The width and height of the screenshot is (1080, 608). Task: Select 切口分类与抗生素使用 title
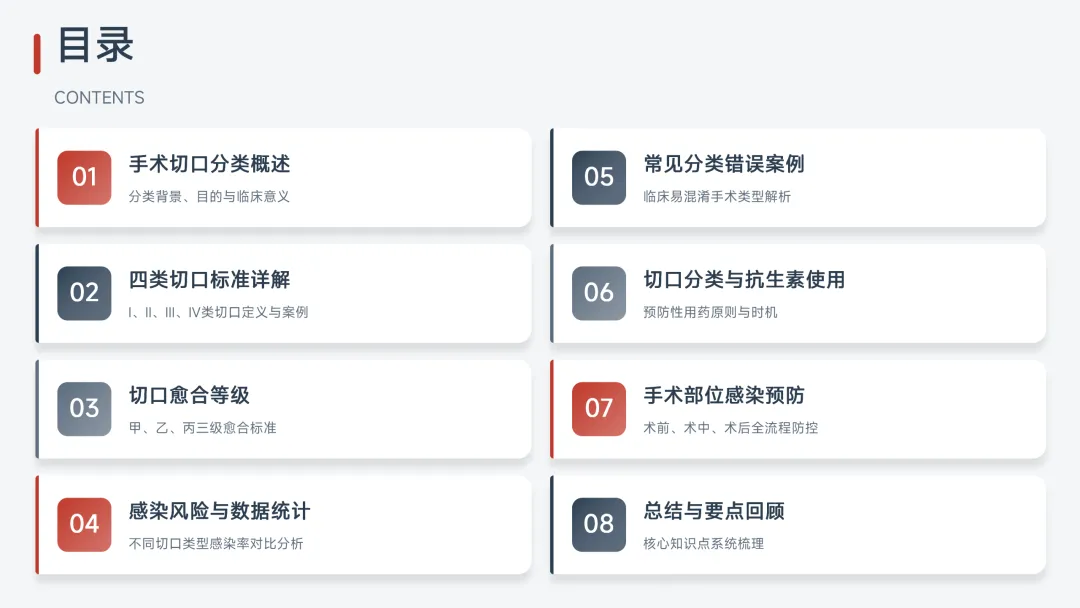(x=744, y=280)
